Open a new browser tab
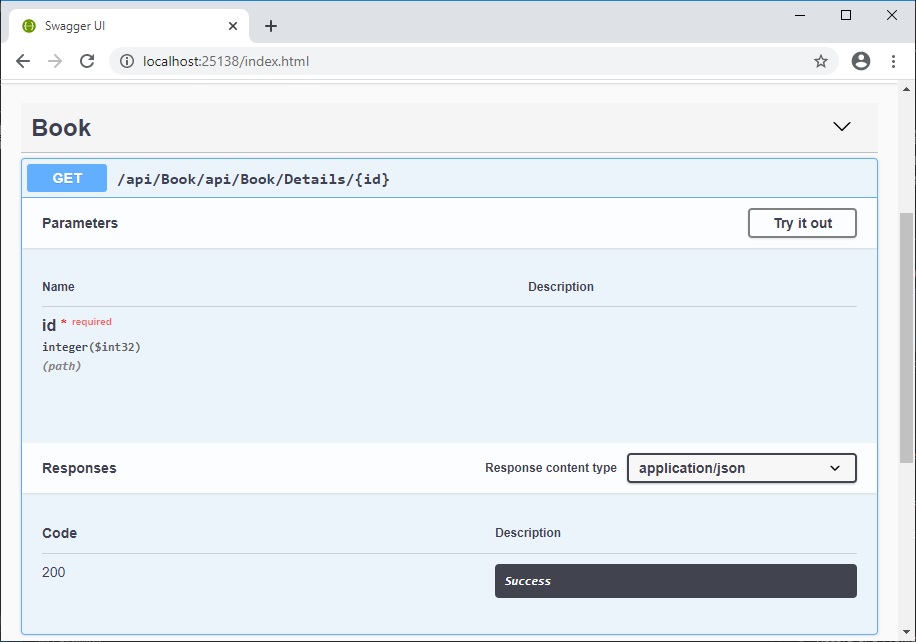 click(x=270, y=26)
